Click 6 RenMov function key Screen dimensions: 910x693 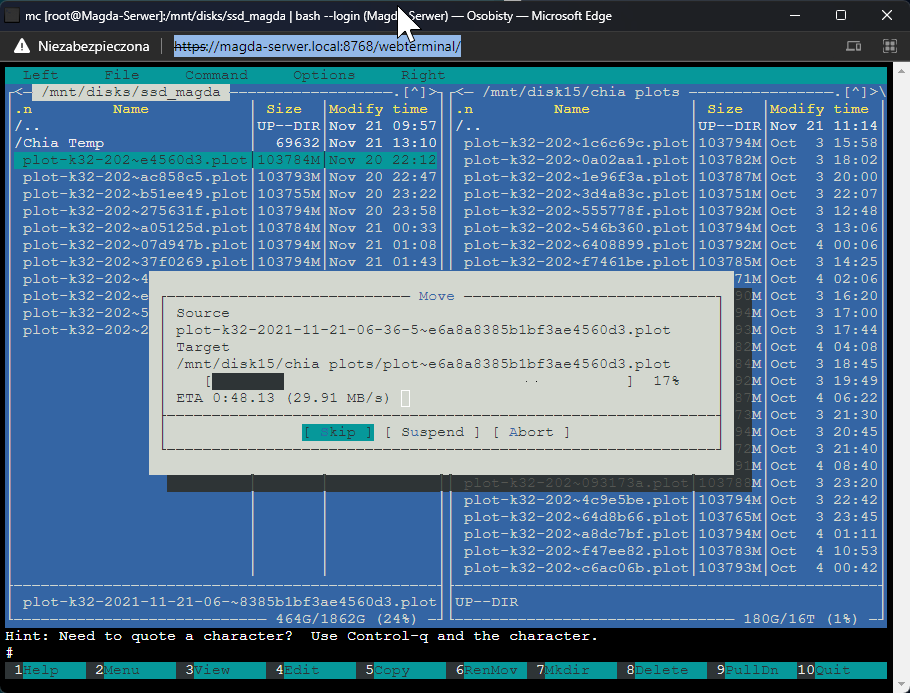coord(491,670)
